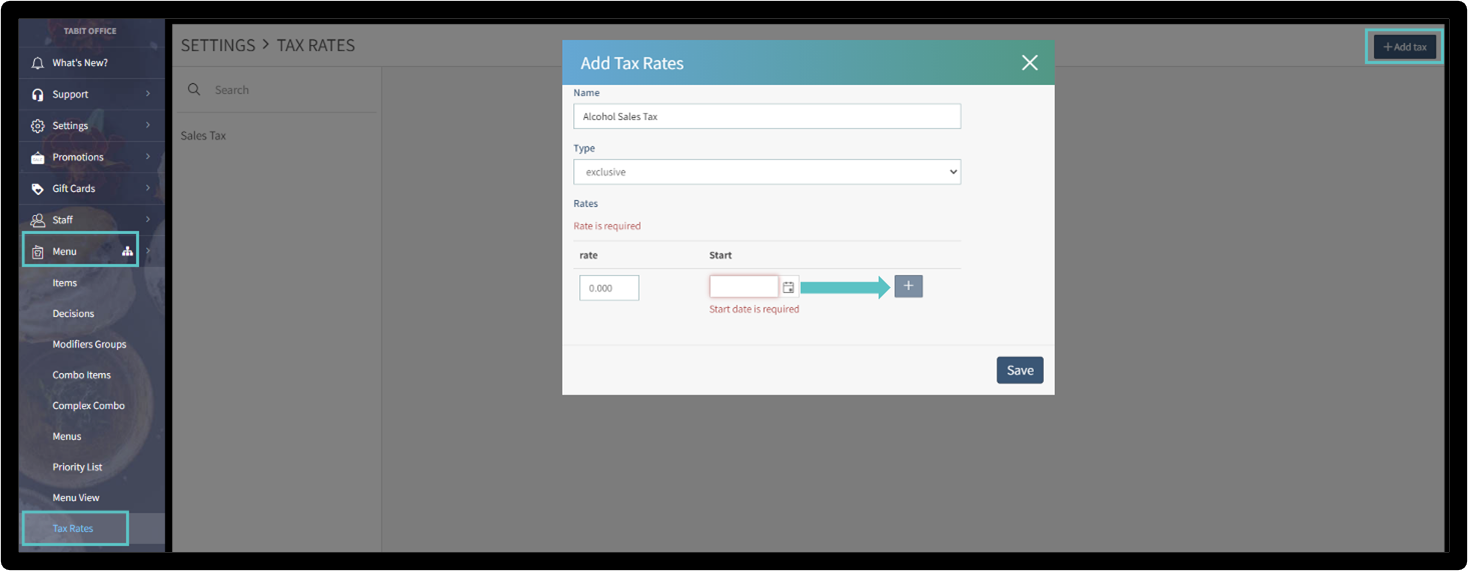Screen dimensions: 1468x571
Task: Go to Items under Menu
Action: [x=65, y=283]
